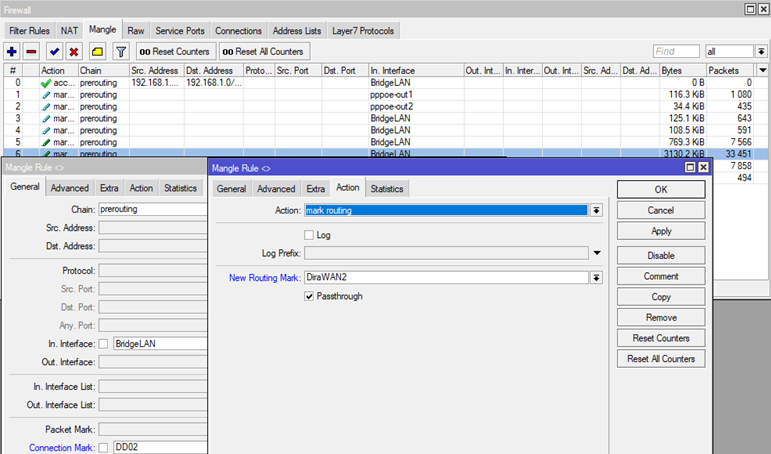
Task: Open the Action dropdown list
Action: 596,210
